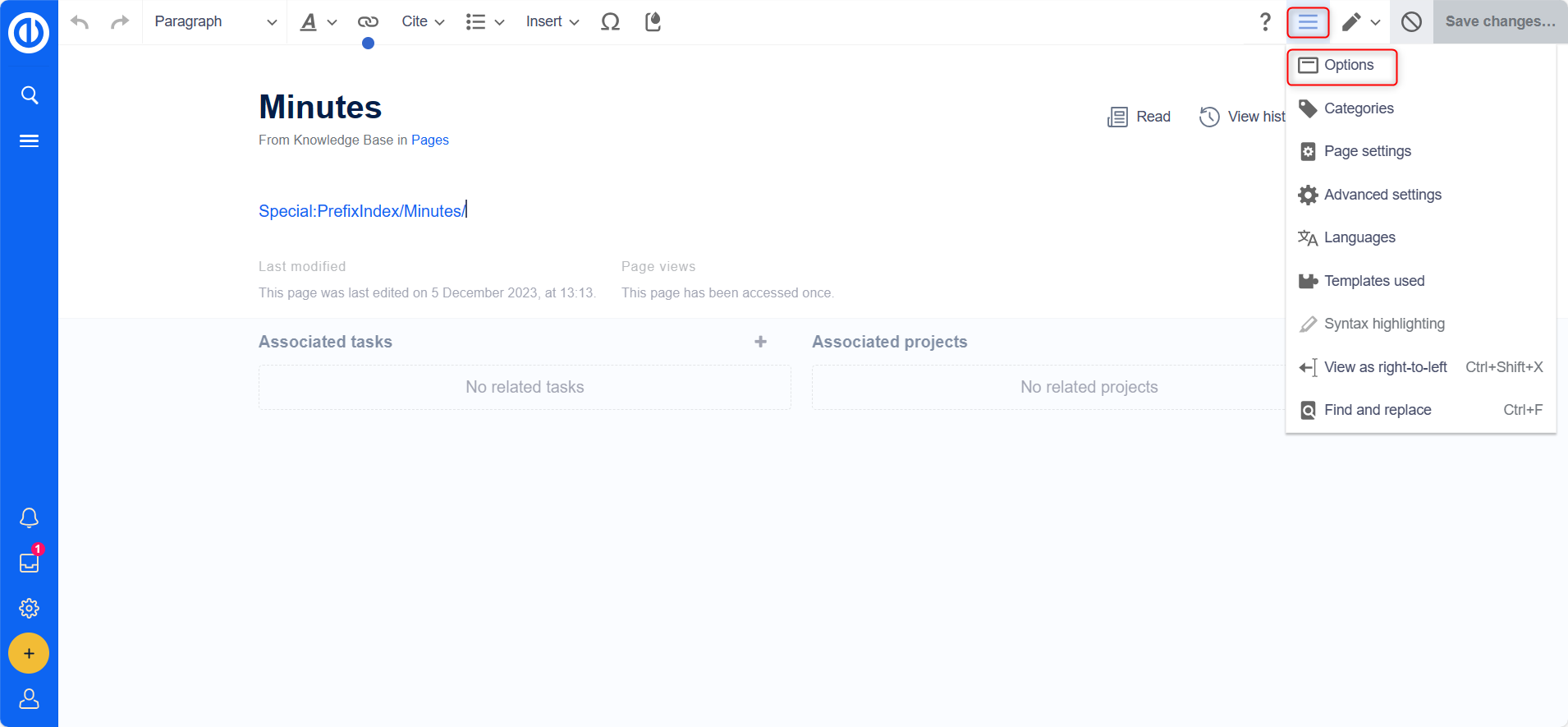This screenshot has height=727, width=1568.
Task: Open the text style dropdown
Action: pos(318,22)
